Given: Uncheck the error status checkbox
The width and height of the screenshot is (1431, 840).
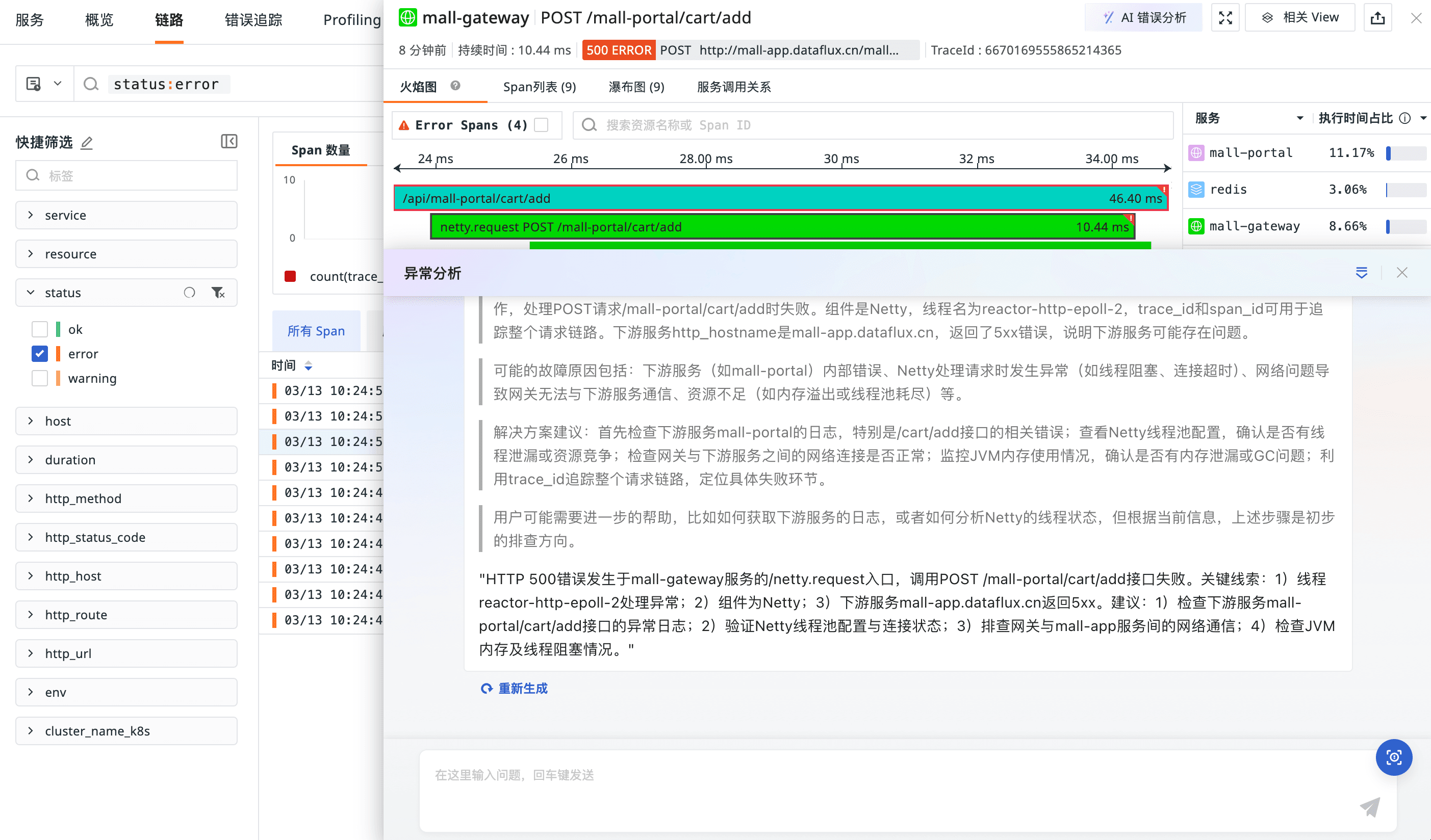Looking at the screenshot, I should pyautogui.click(x=40, y=354).
